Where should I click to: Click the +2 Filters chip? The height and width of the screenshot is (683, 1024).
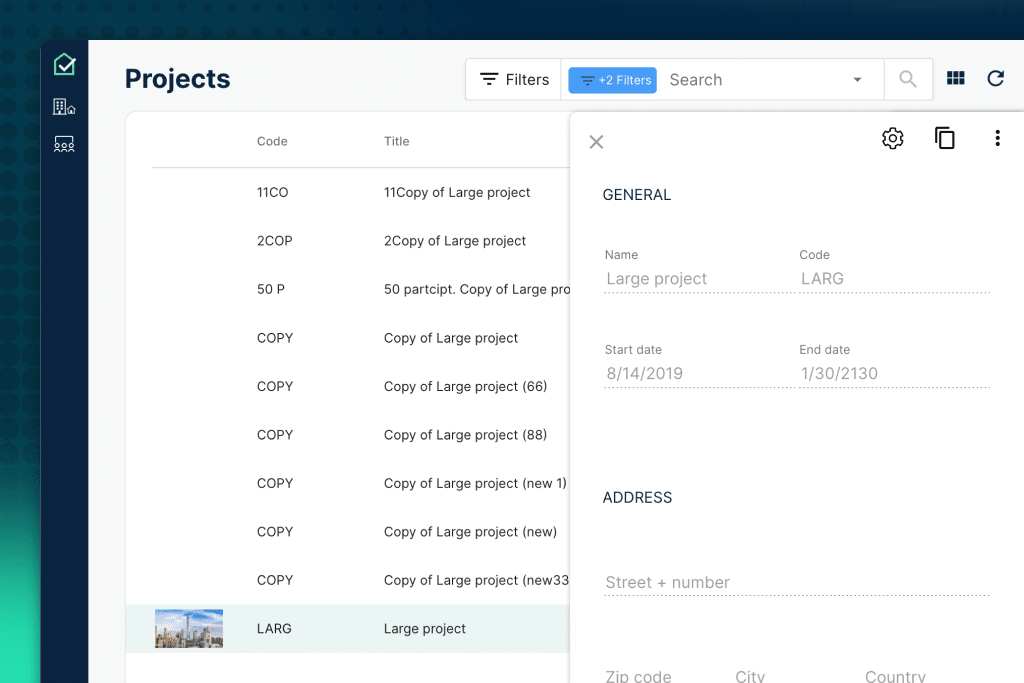(x=612, y=80)
